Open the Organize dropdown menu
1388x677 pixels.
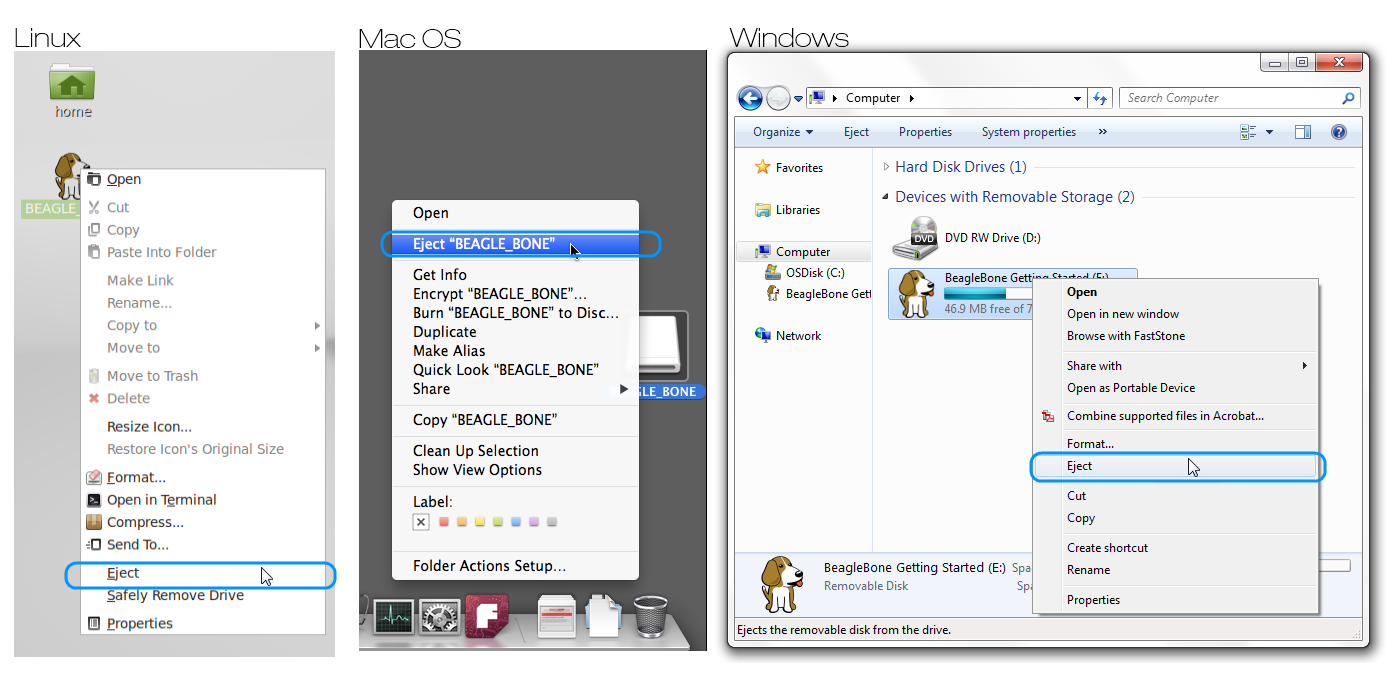click(783, 132)
